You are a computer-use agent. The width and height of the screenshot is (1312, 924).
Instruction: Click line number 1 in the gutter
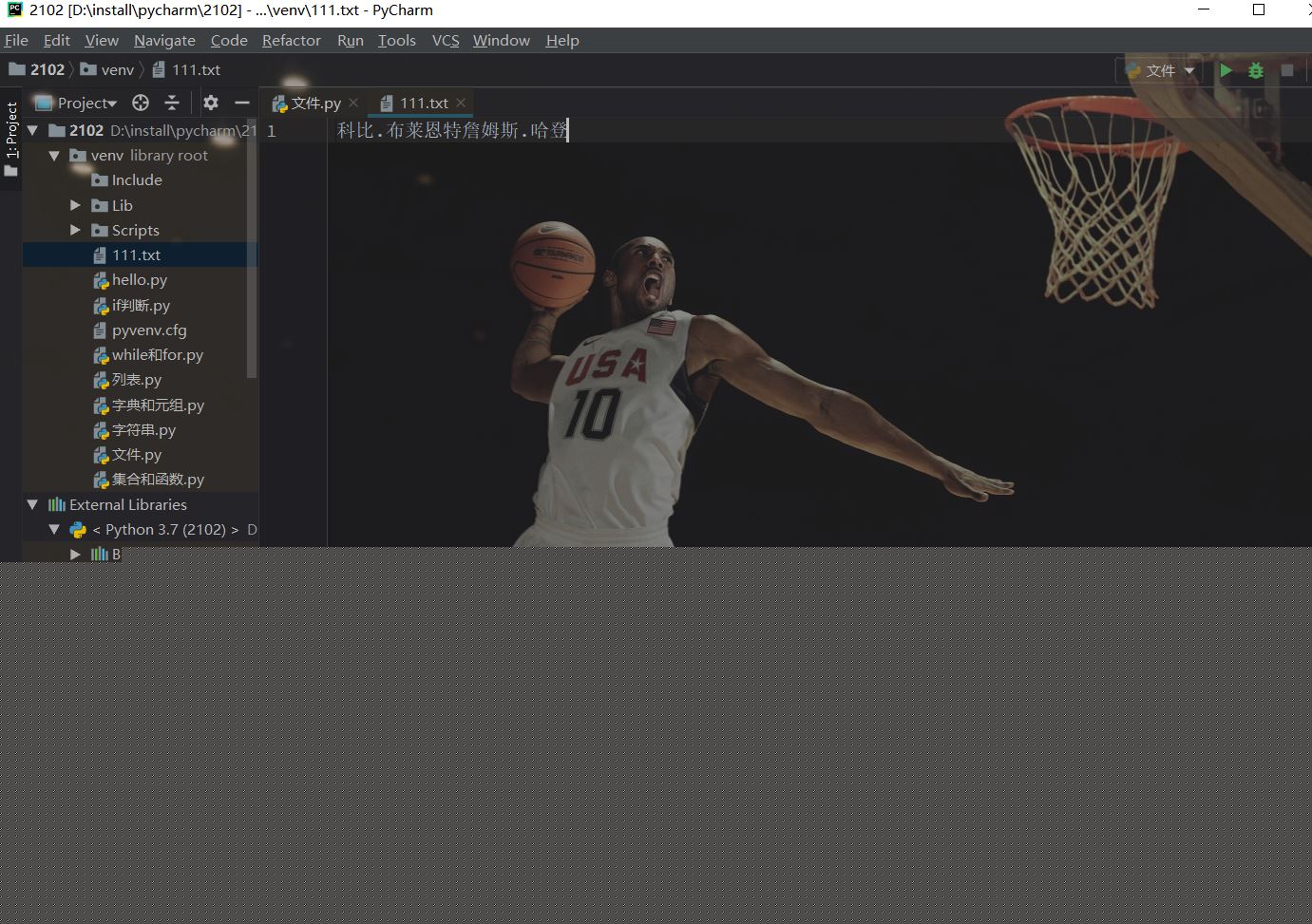[x=272, y=131]
